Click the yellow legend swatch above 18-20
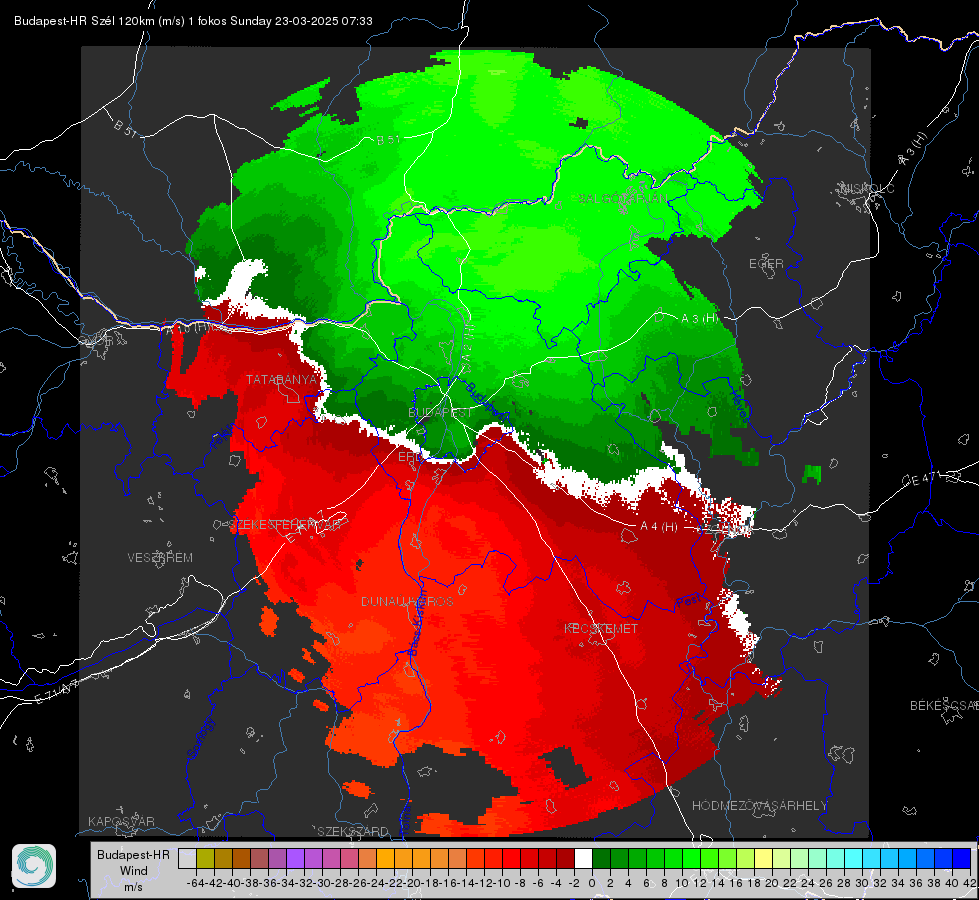This screenshot has height=900, width=979. [764, 859]
